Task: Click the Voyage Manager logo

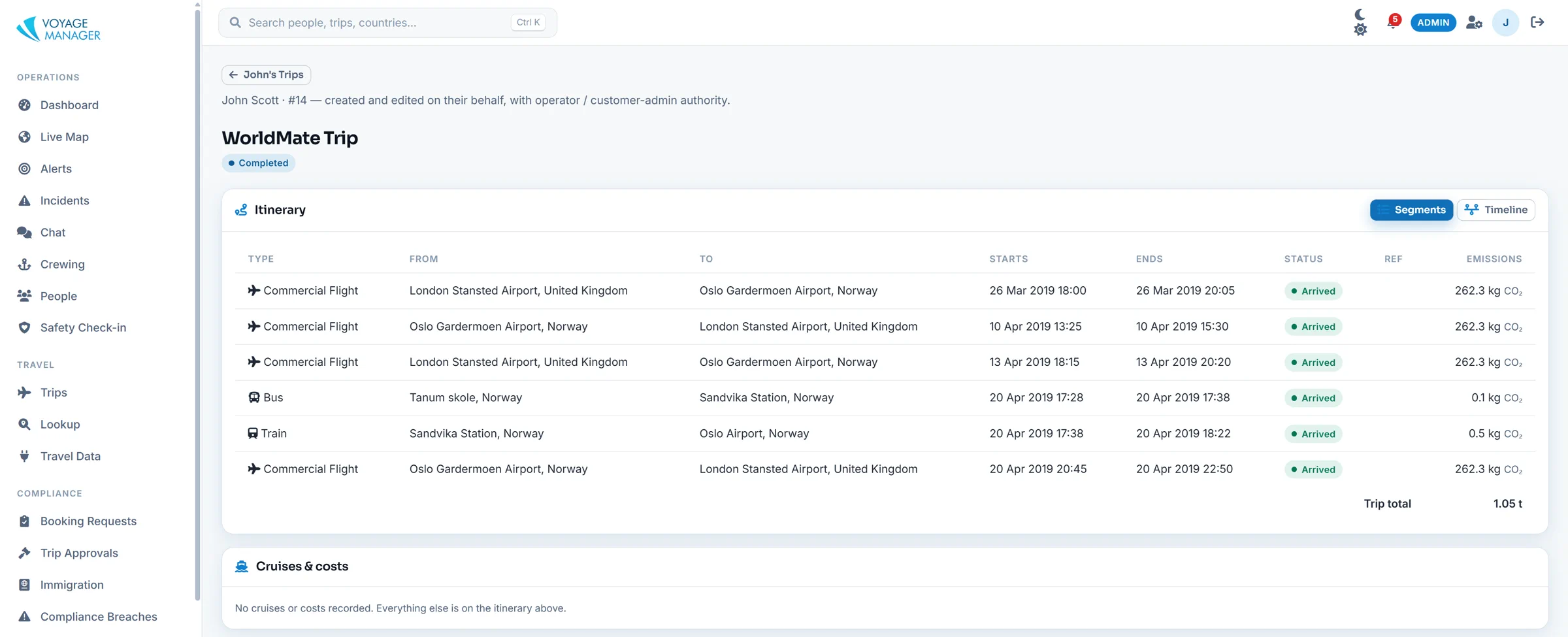Action: pos(59,29)
